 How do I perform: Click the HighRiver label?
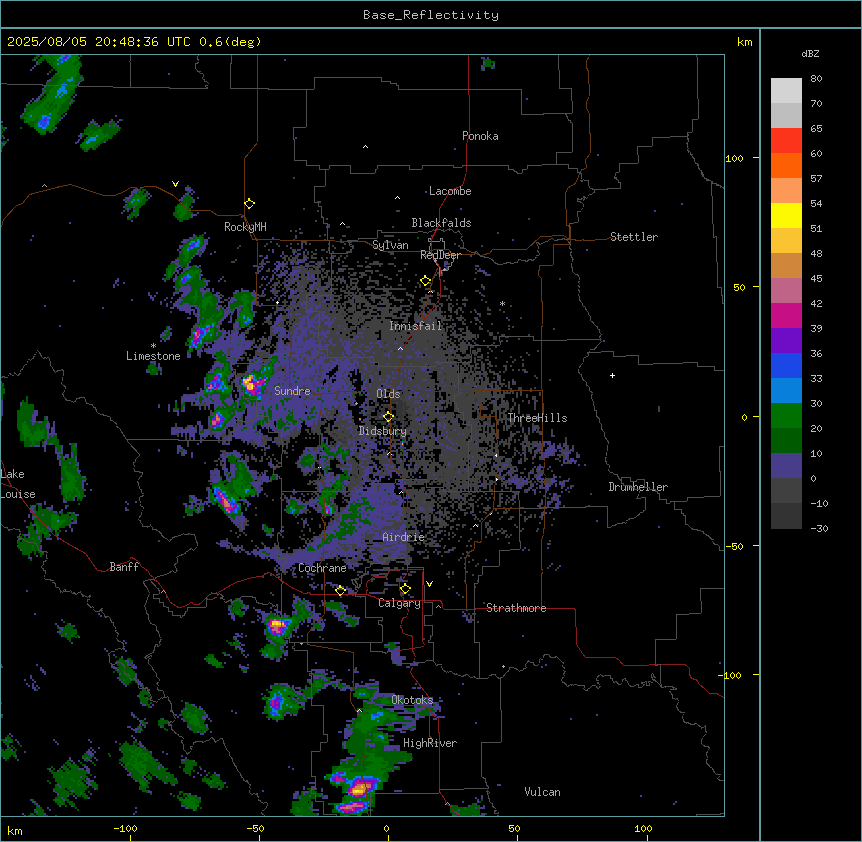tap(430, 743)
